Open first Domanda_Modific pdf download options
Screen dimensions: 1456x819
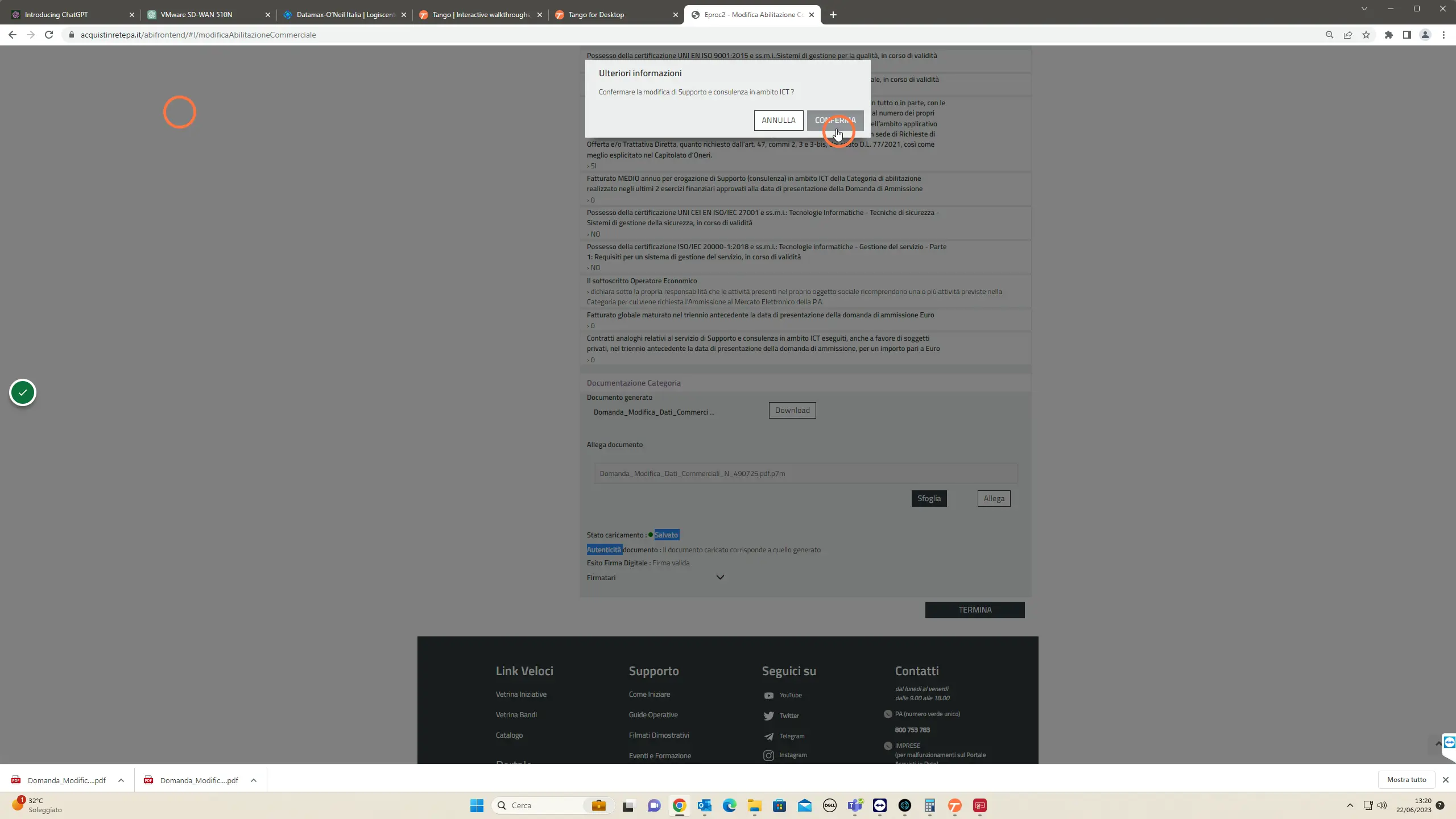[121, 780]
